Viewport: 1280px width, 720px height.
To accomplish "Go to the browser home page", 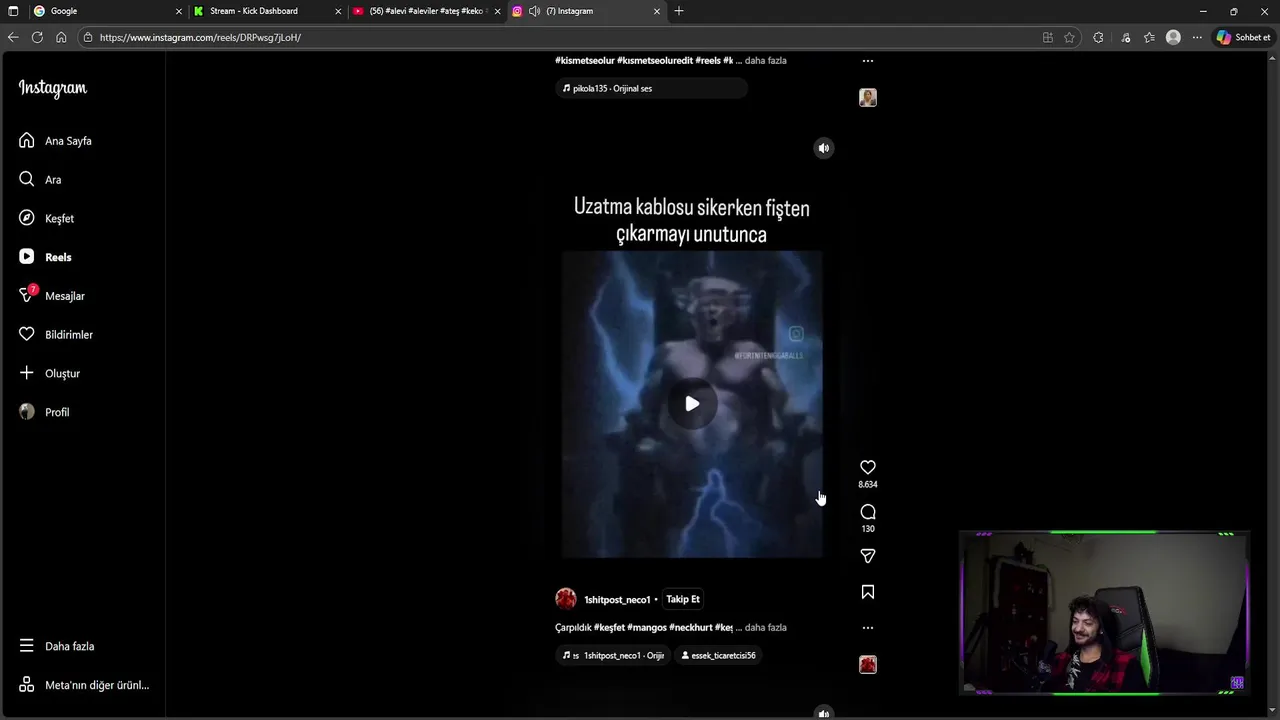I will 61,37.
